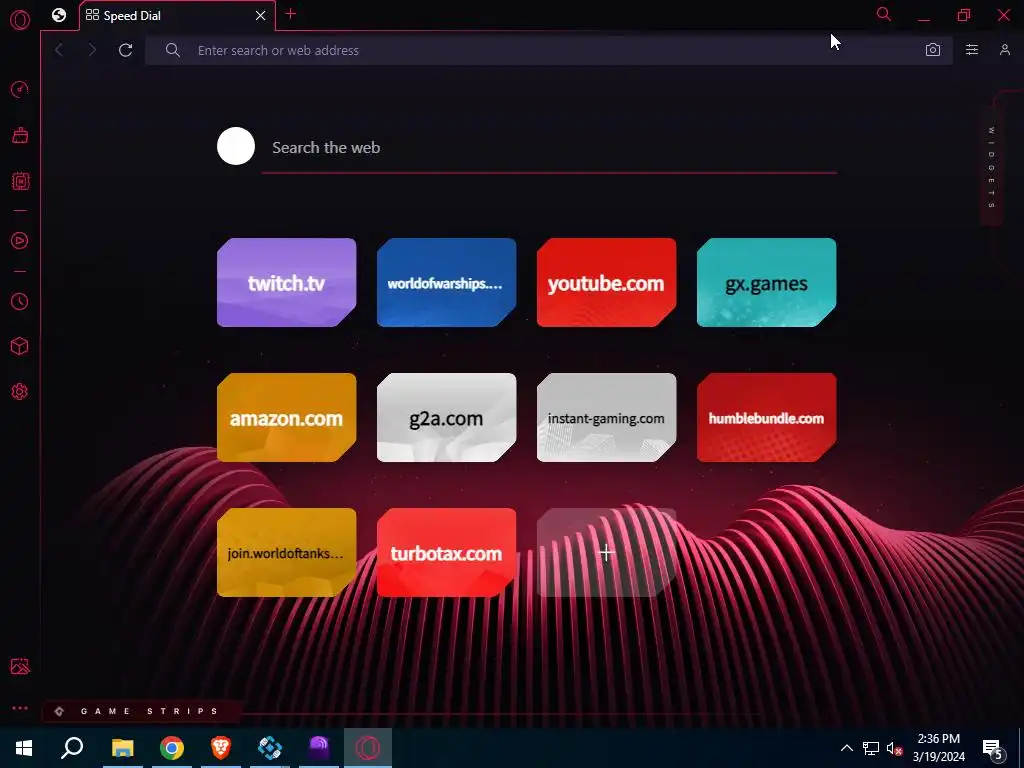Click the round search engine icon
The height and width of the screenshot is (768, 1024).
click(x=236, y=146)
